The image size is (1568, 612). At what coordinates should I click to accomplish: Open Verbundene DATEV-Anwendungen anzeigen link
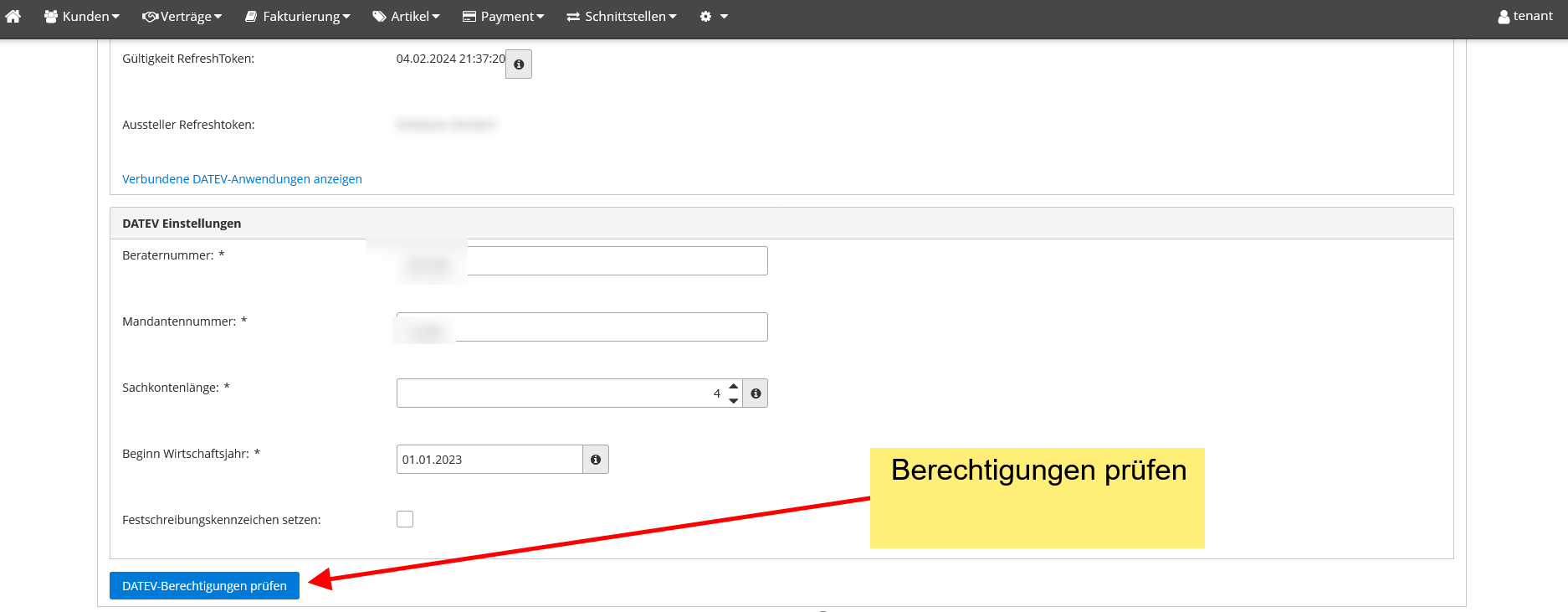[242, 179]
